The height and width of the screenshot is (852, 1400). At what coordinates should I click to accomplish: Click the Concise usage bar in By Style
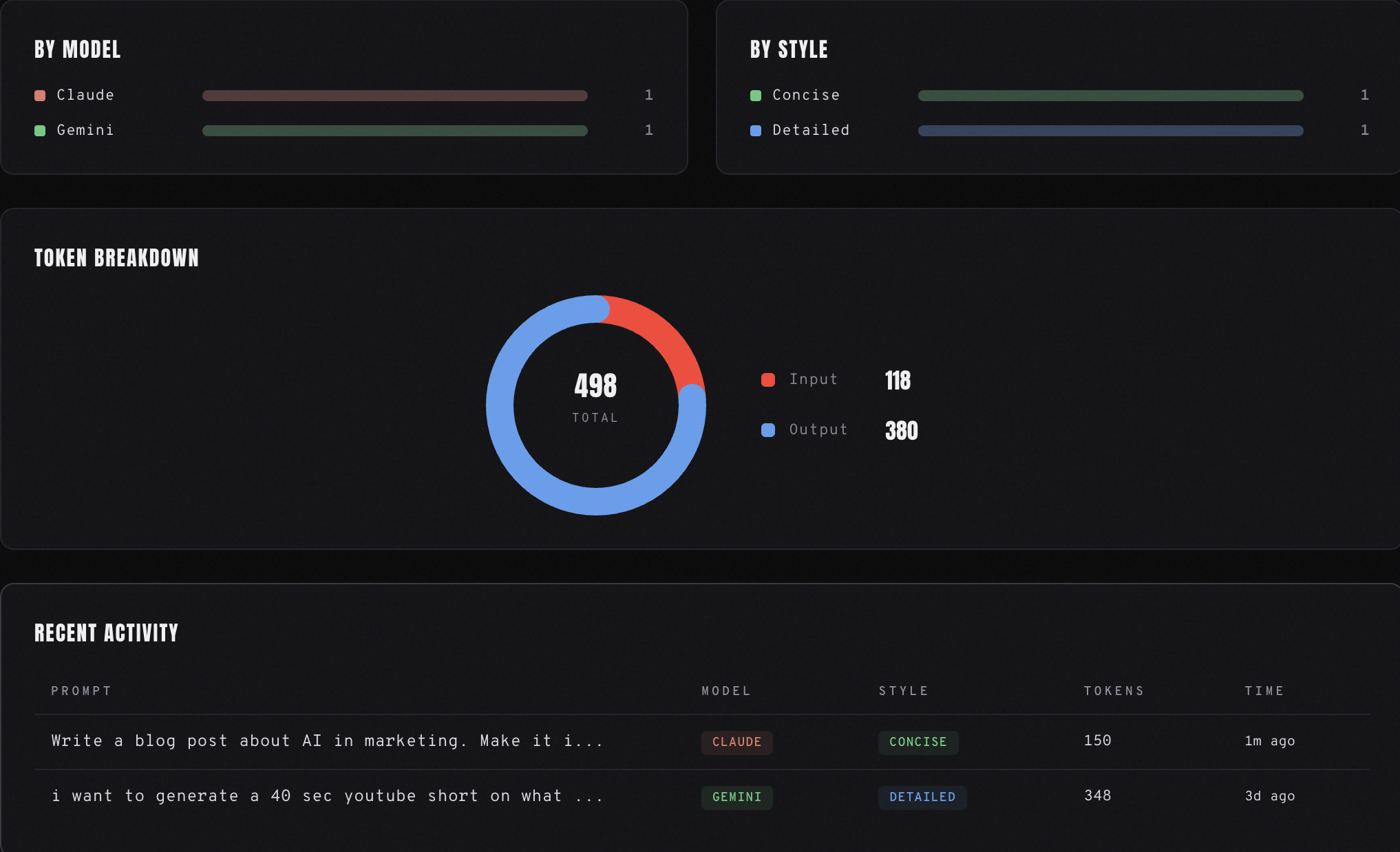tap(1110, 95)
